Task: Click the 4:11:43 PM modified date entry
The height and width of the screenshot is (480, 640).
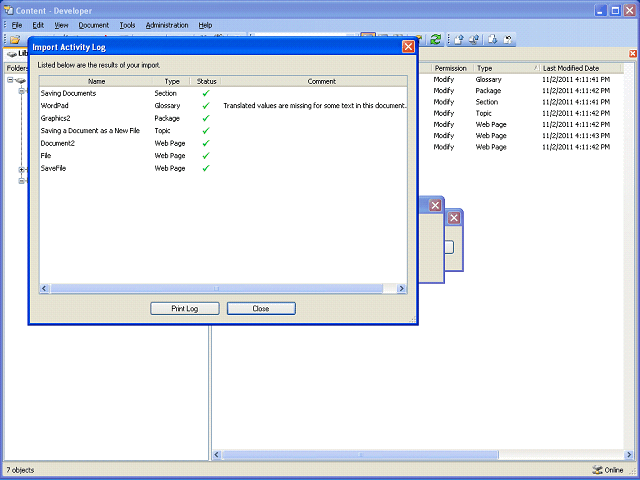Action: (x=576, y=136)
